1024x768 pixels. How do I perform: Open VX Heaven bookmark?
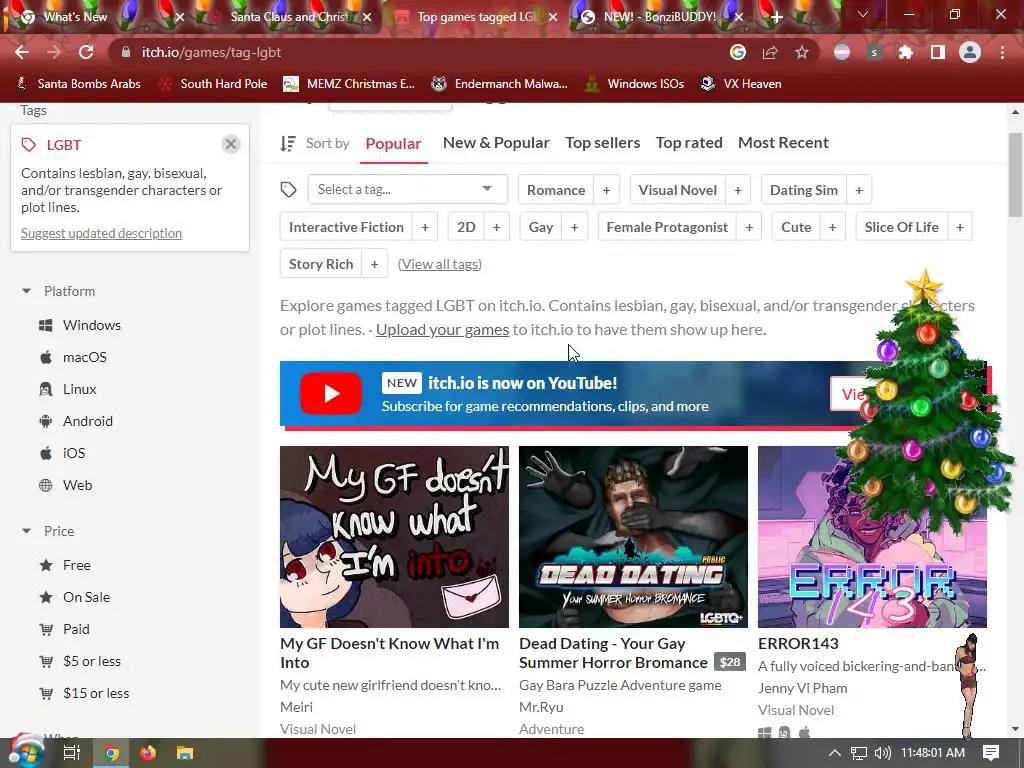click(741, 84)
